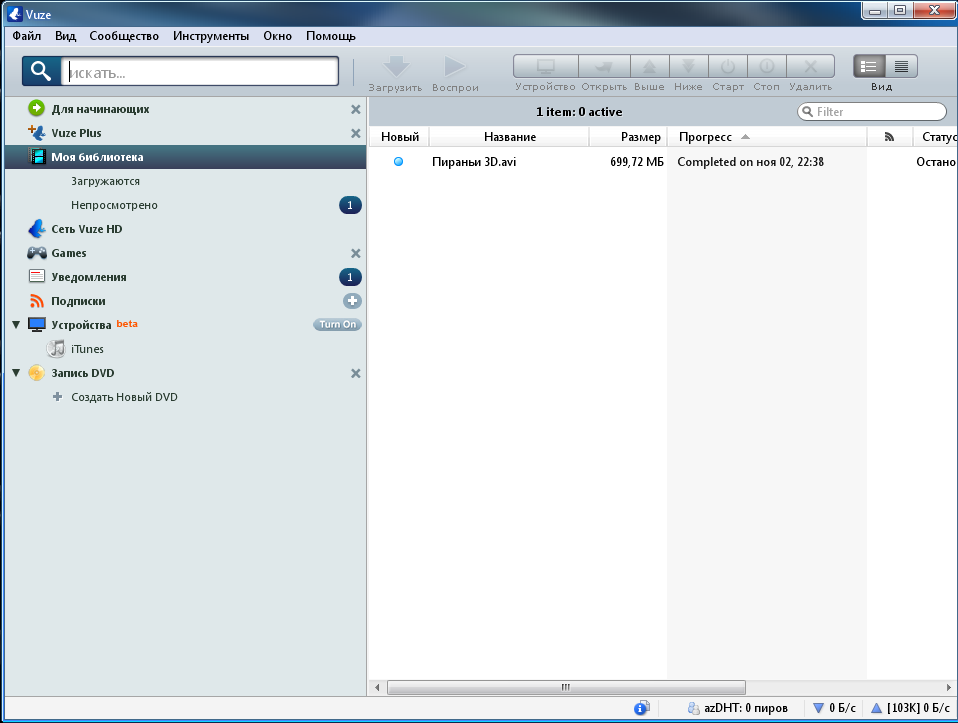Click the Открыть toolbar button
The image size is (958, 723).
click(x=604, y=66)
